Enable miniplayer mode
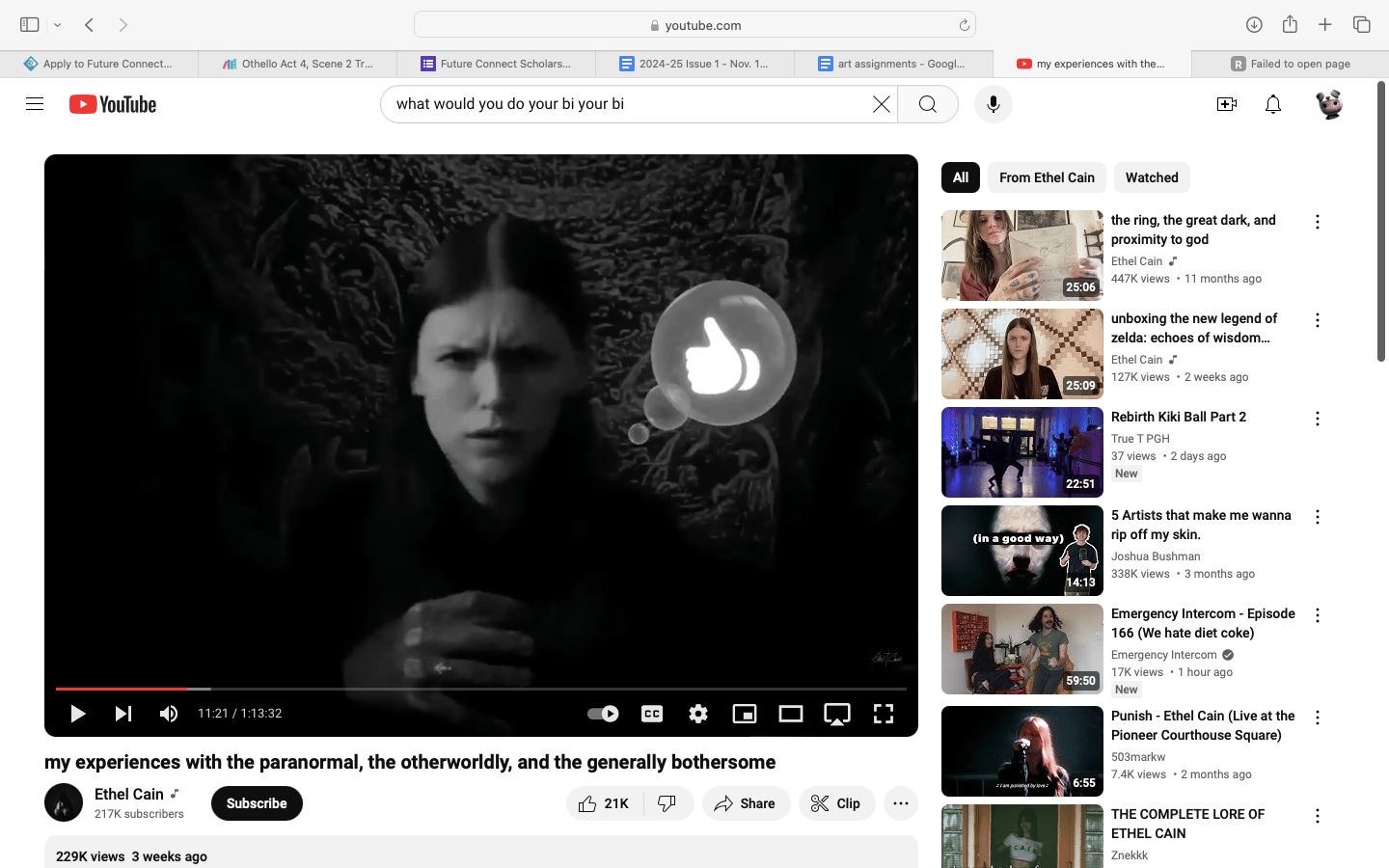Screen dimensions: 1389x868 (745, 714)
